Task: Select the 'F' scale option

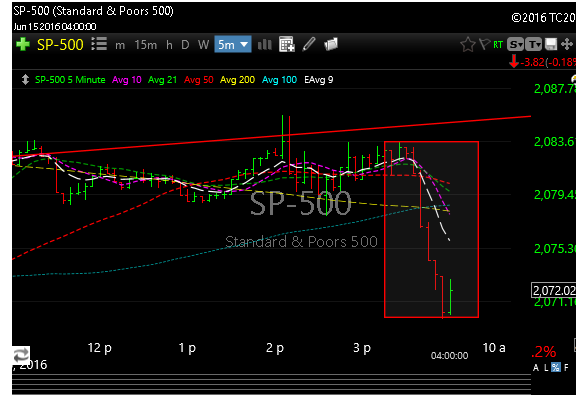Action: click(566, 367)
